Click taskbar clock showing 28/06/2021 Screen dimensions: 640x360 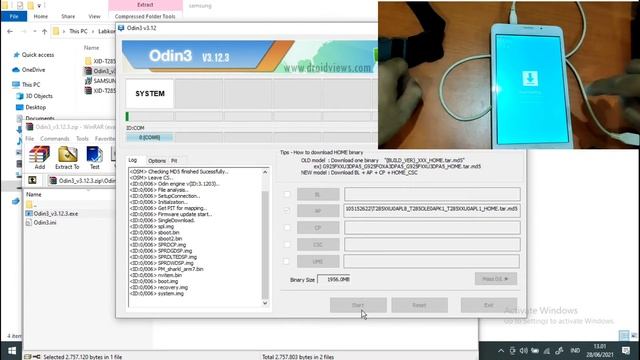click(x=600, y=351)
